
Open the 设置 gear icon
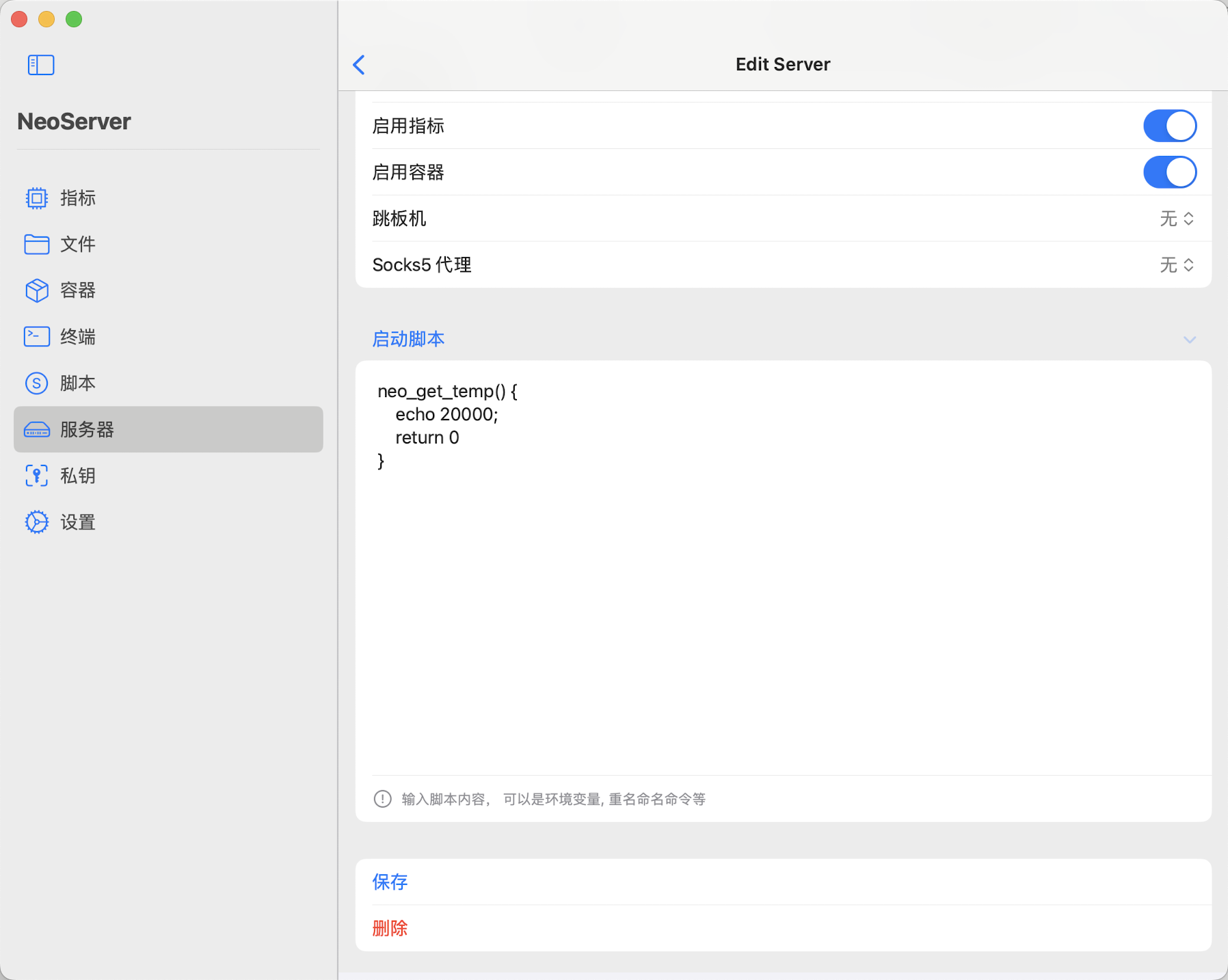click(x=37, y=522)
